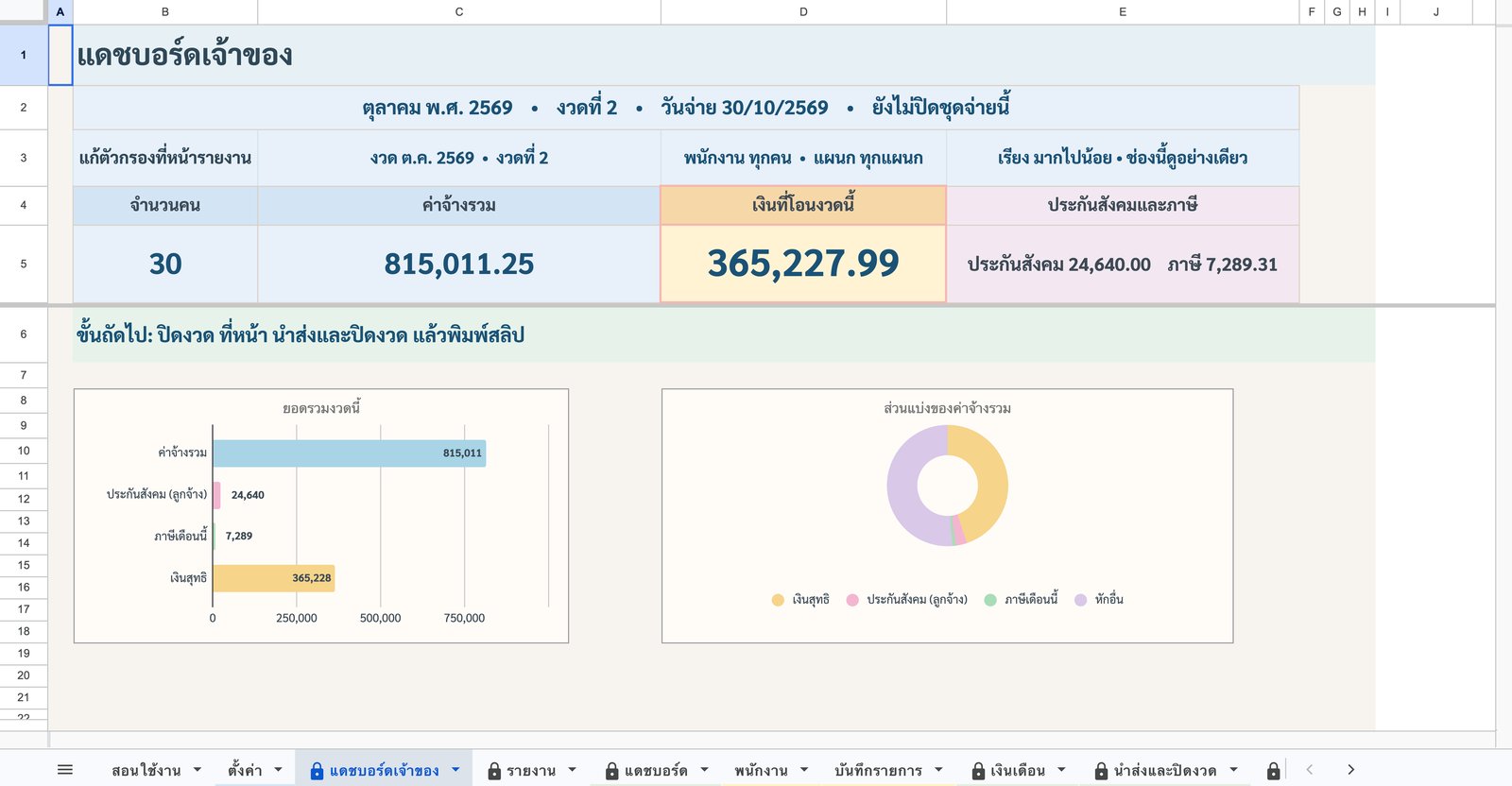Click the green ภาษีเดือนนี้ legend dot

(990, 600)
